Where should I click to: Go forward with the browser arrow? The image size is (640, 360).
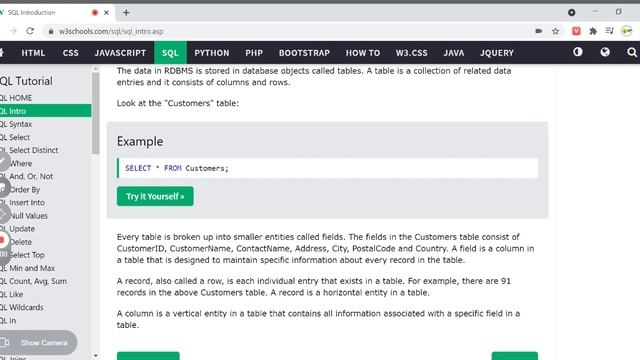coord(13,31)
